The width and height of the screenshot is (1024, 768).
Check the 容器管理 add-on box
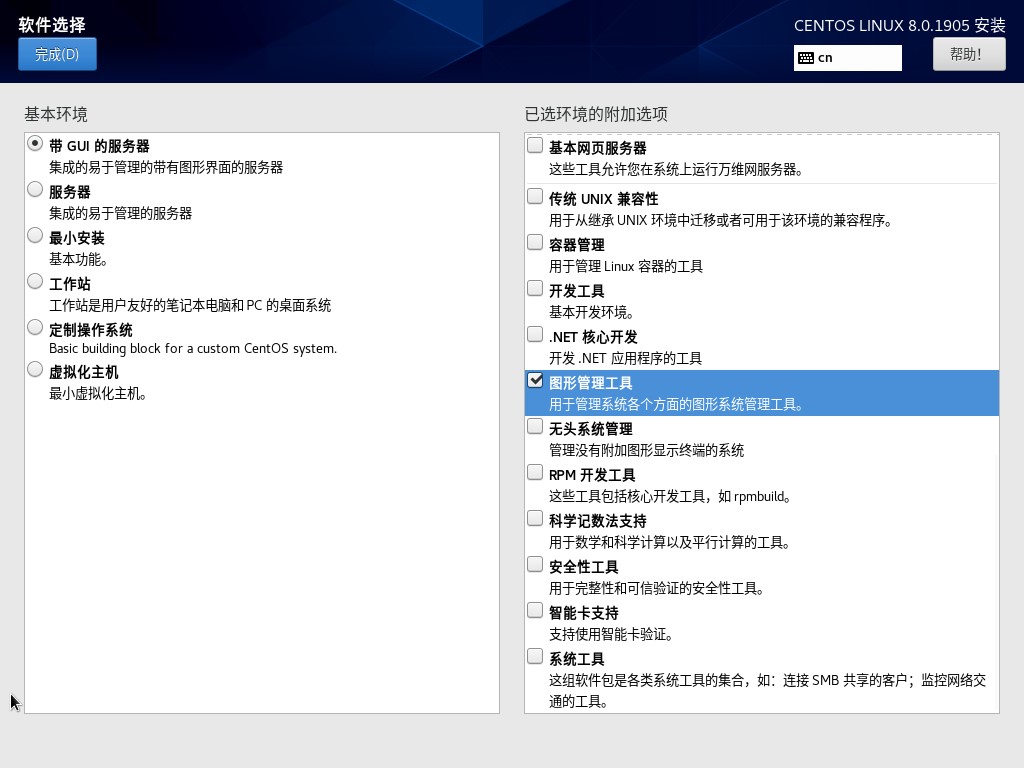point(535,242)
